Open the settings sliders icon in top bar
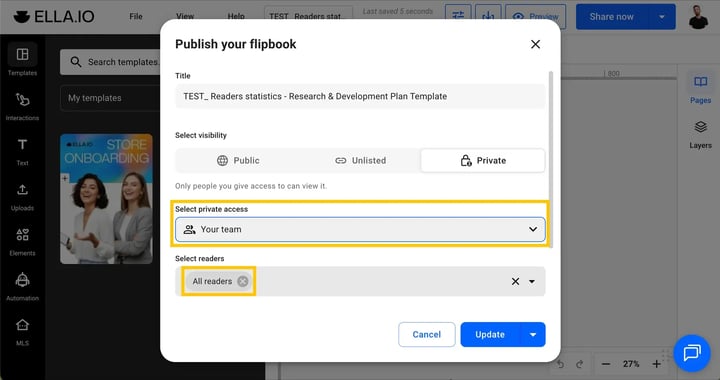Image resolution: width=720 pixels, height=380 pixels. tap(458, 17)
